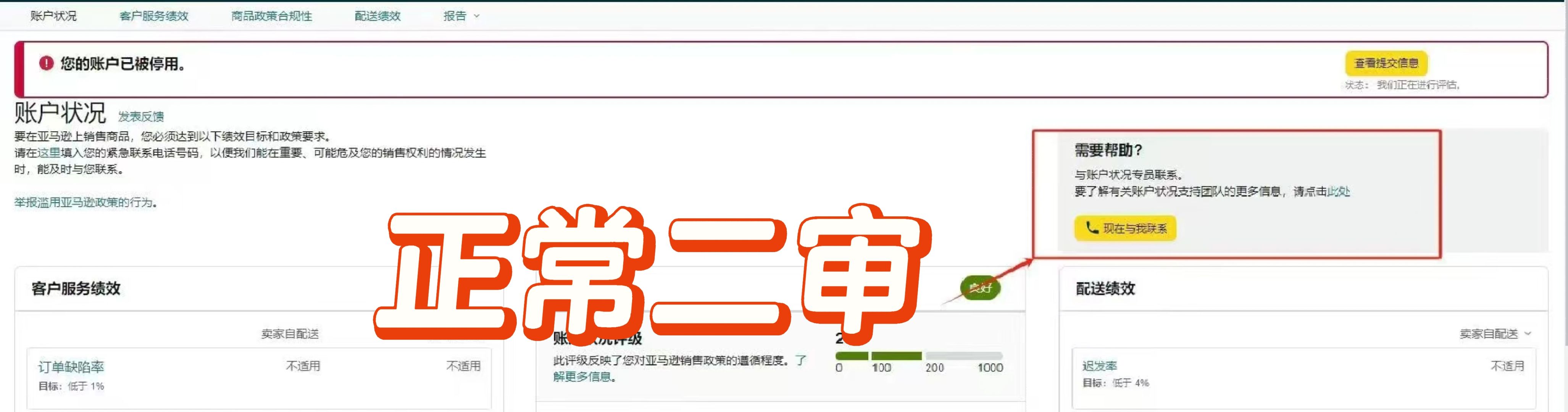Click the 需要帮助？ heading

1108,150
